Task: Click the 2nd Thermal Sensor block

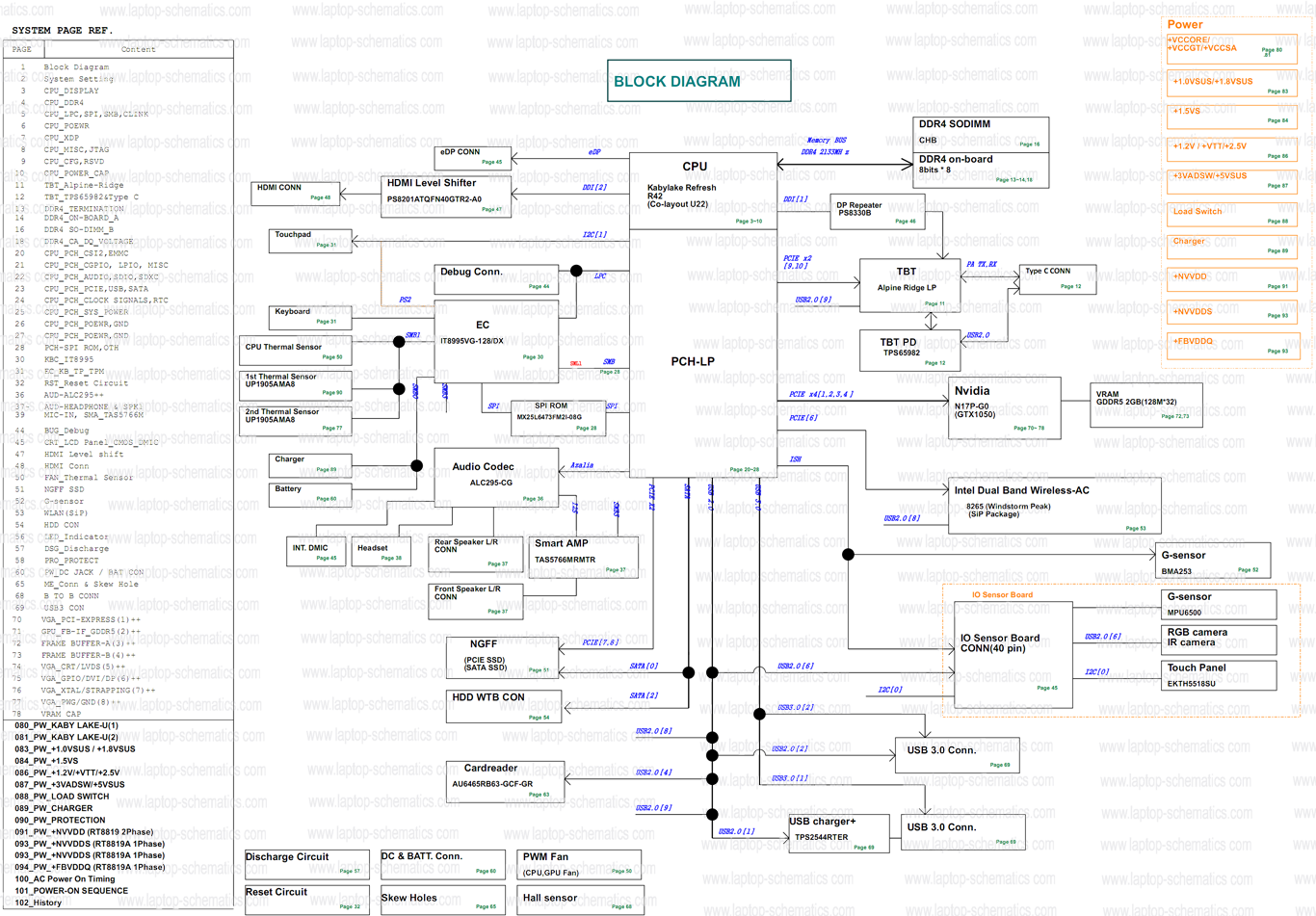Action: click(x=295, y=420)
